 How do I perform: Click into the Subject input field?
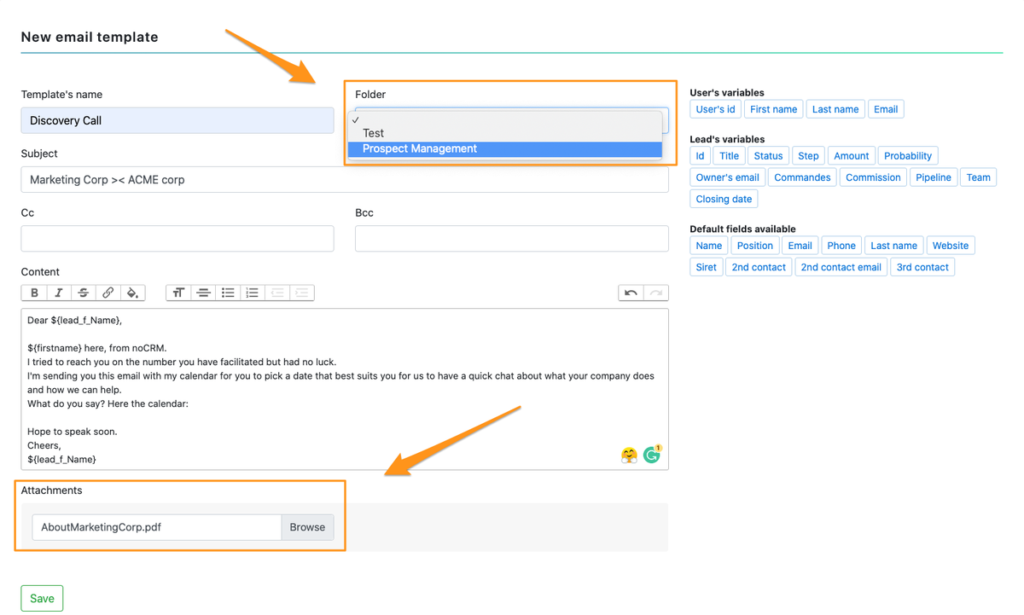[344, 180]
